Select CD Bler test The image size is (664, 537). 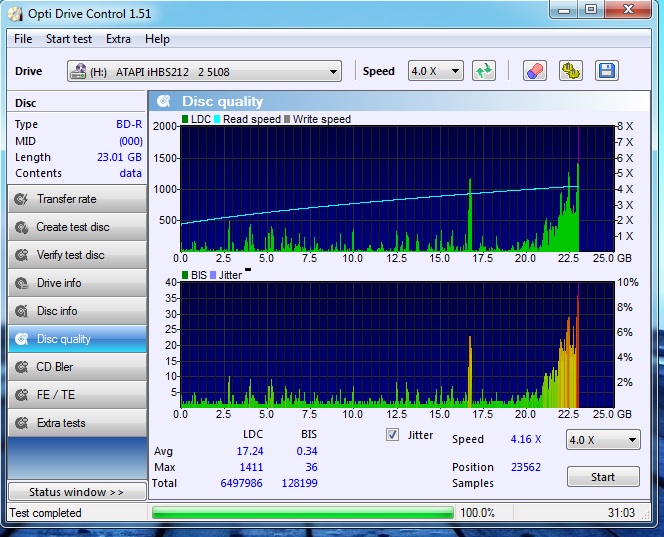77,367
